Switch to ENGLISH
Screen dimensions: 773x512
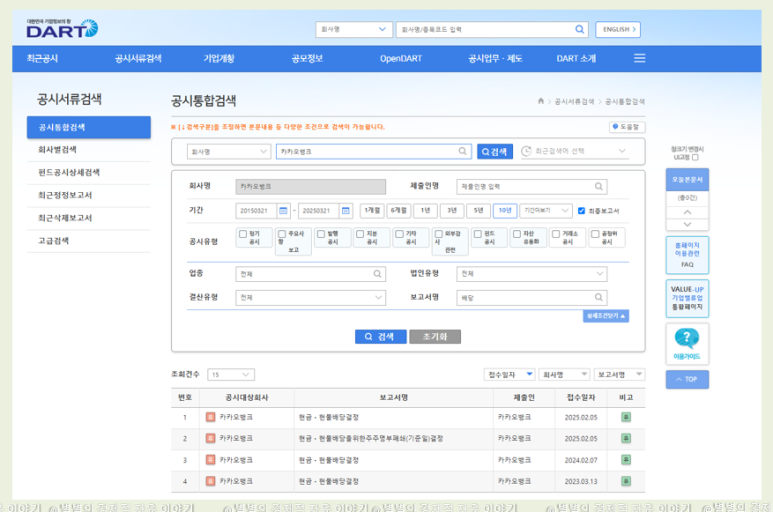point(618,30)
